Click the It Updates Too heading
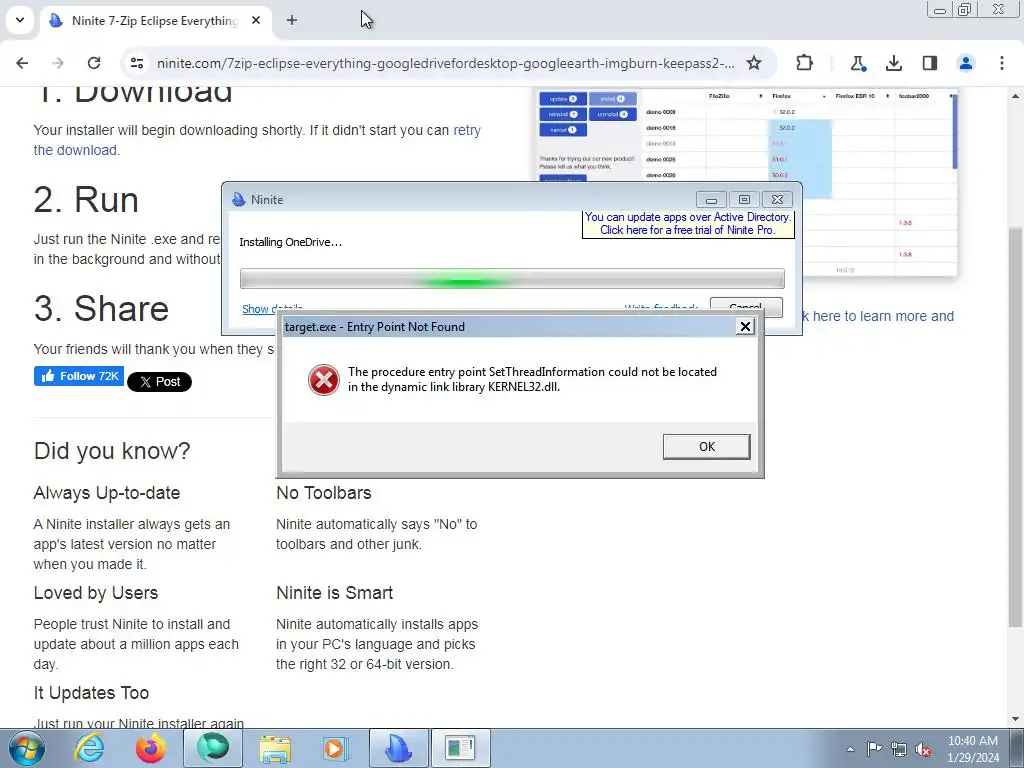 tap(91, 693)
